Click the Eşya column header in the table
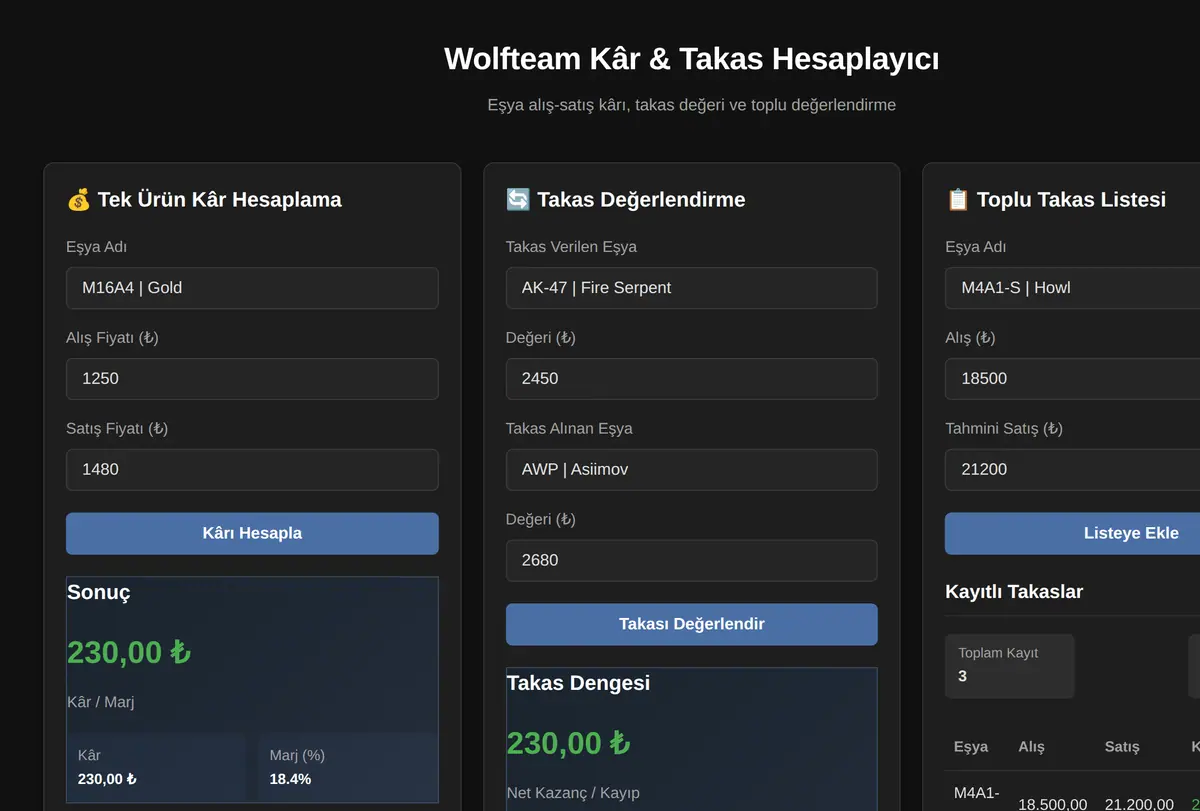This screenshot has width=1200, height=811. 971,747
